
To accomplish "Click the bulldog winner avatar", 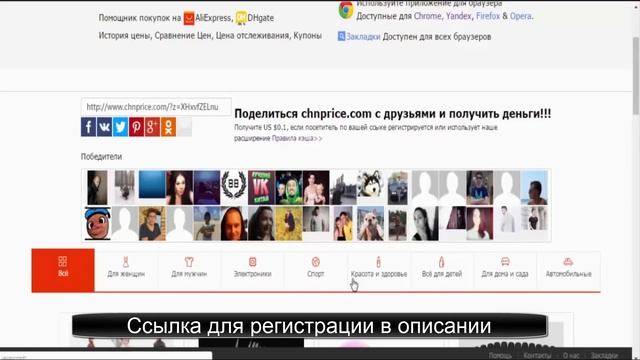I will click(370, 223).
